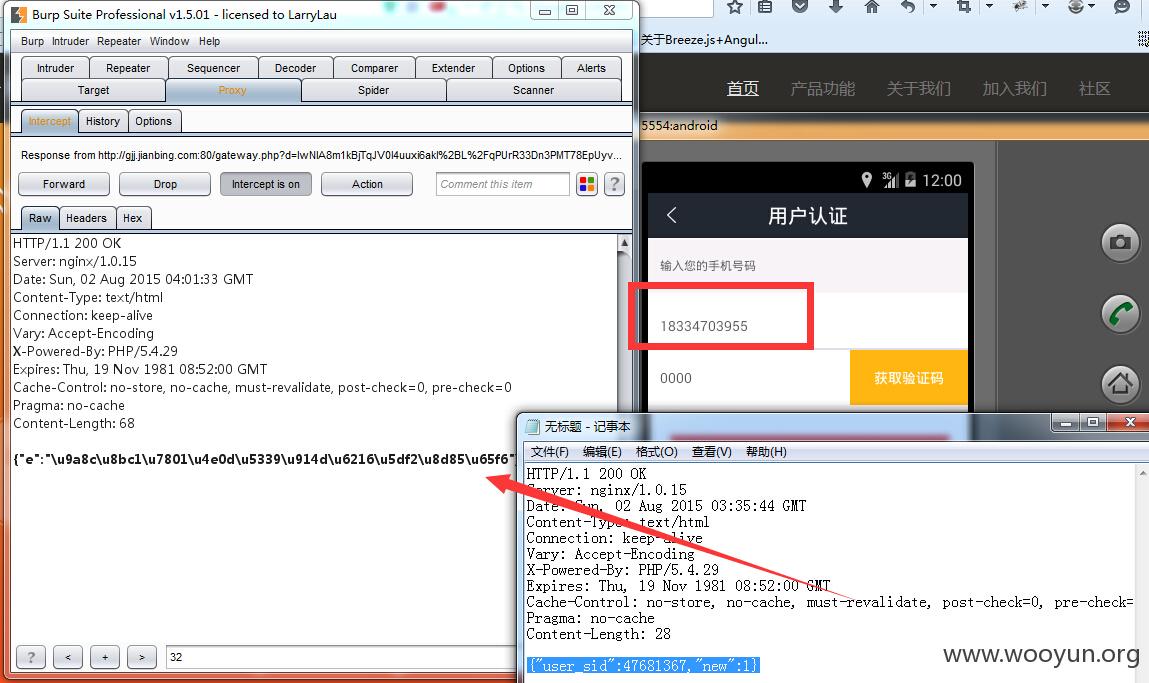Screen dimensions: 1149x683
Task: Click the 关于我们 nav link
Action: [918, 89]
